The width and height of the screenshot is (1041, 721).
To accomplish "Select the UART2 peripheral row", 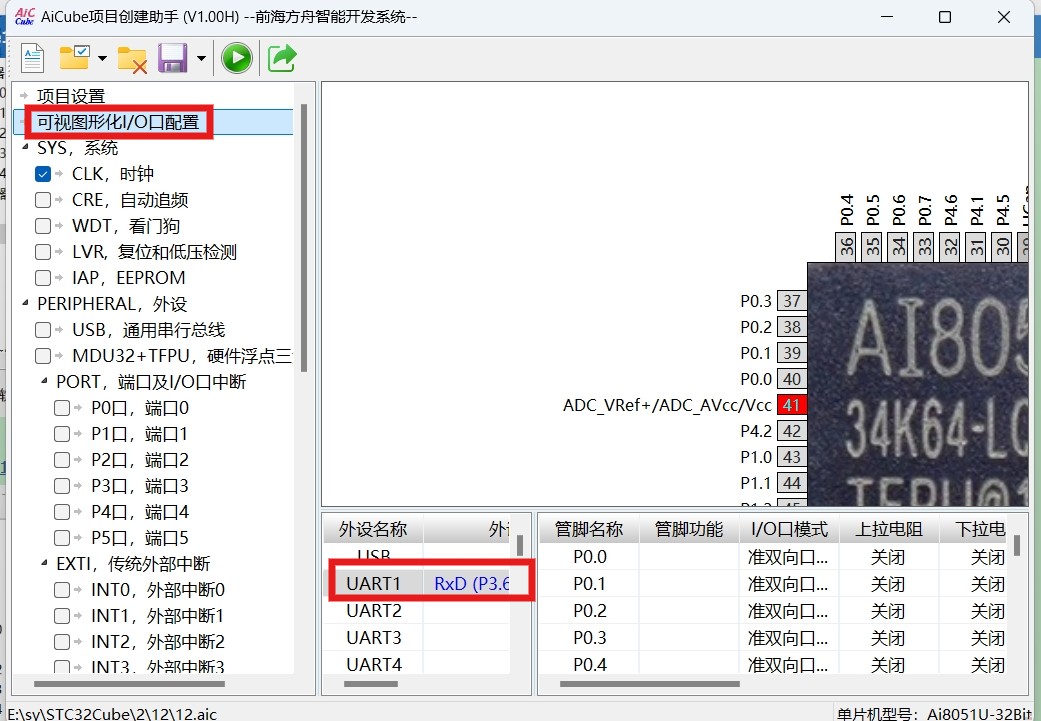I will click(x=417, y=611).
